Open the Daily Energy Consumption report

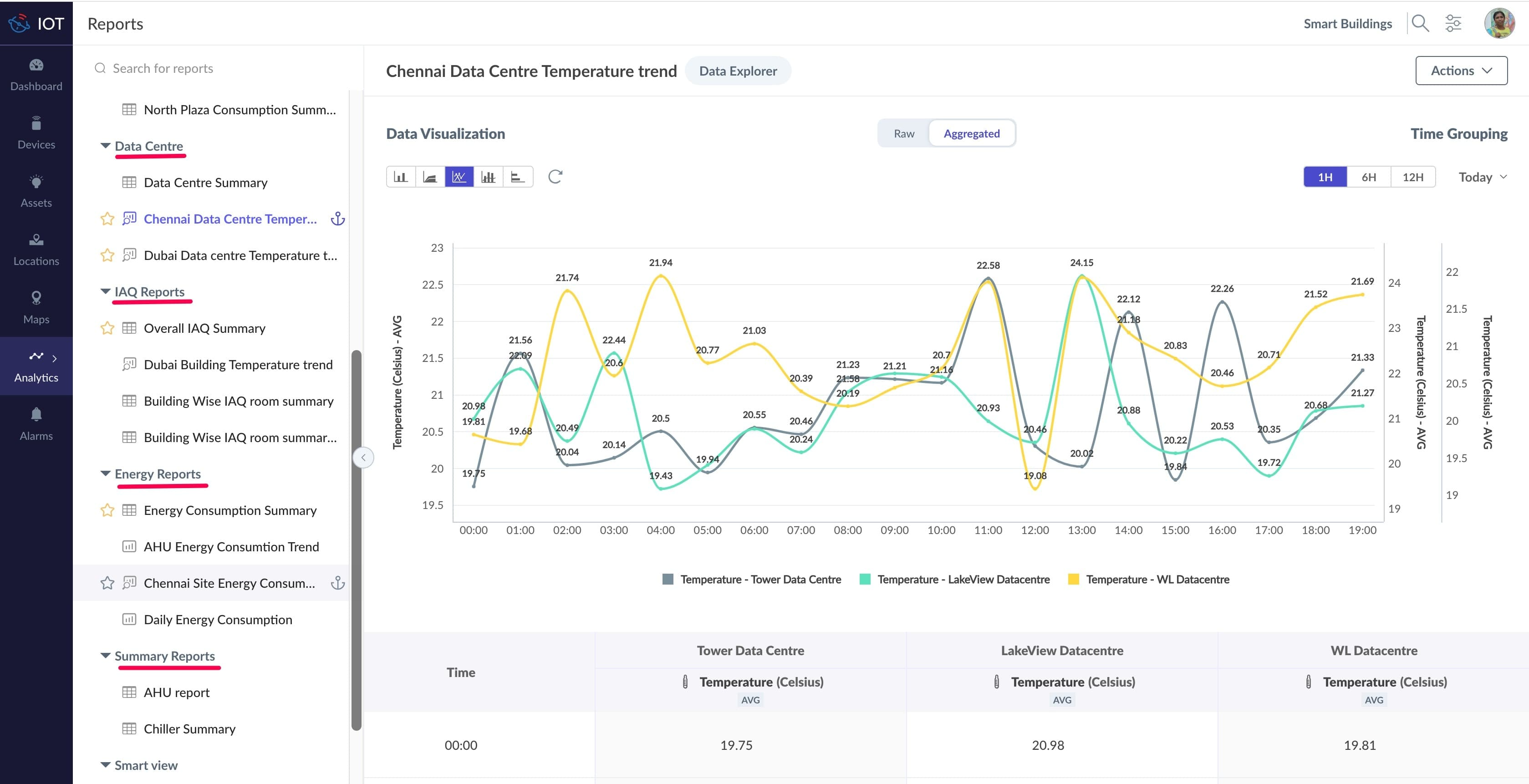218,620
